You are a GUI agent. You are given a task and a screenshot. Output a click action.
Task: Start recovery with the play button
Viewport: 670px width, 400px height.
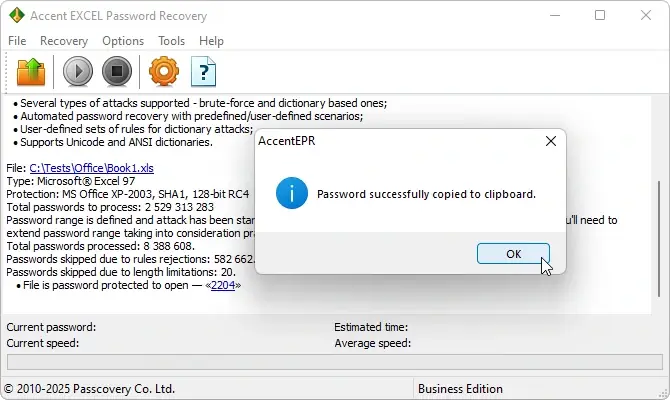coord(78,71)
